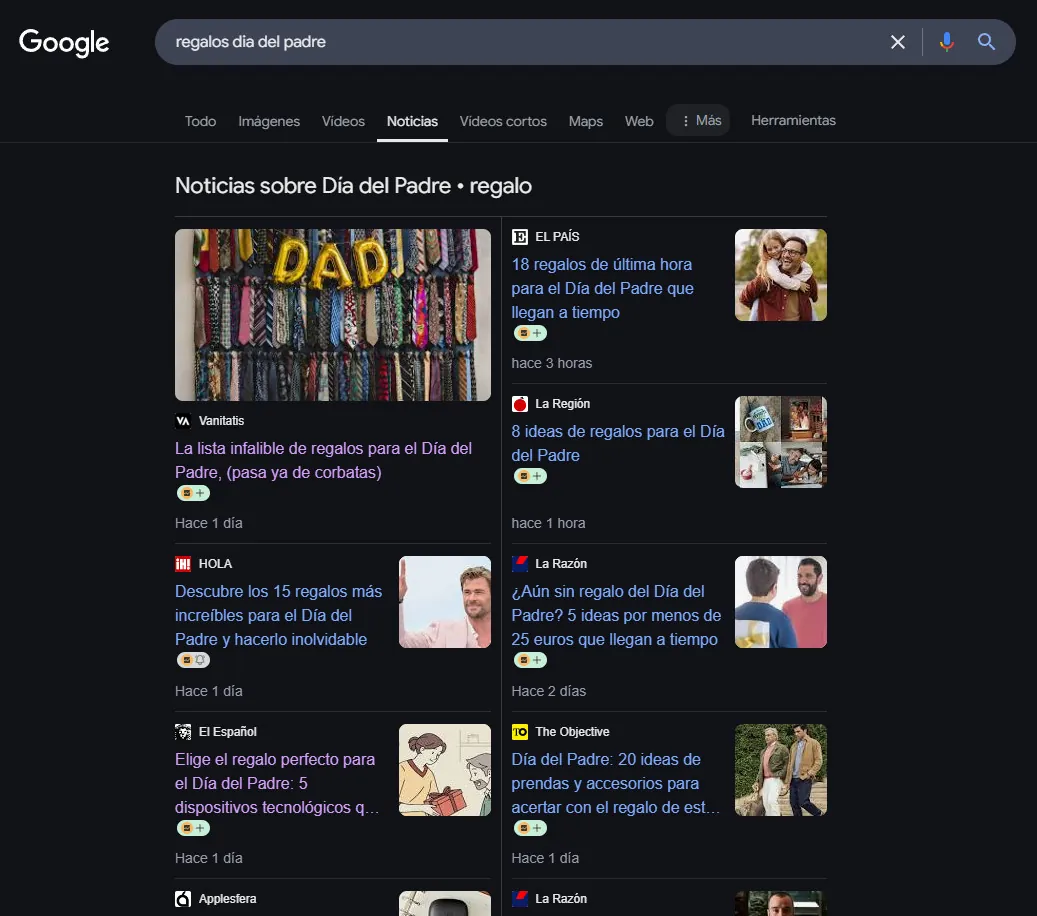Click the EL PAÍS source name
This screenshot has width=1037, height=916.
[558, 237]
